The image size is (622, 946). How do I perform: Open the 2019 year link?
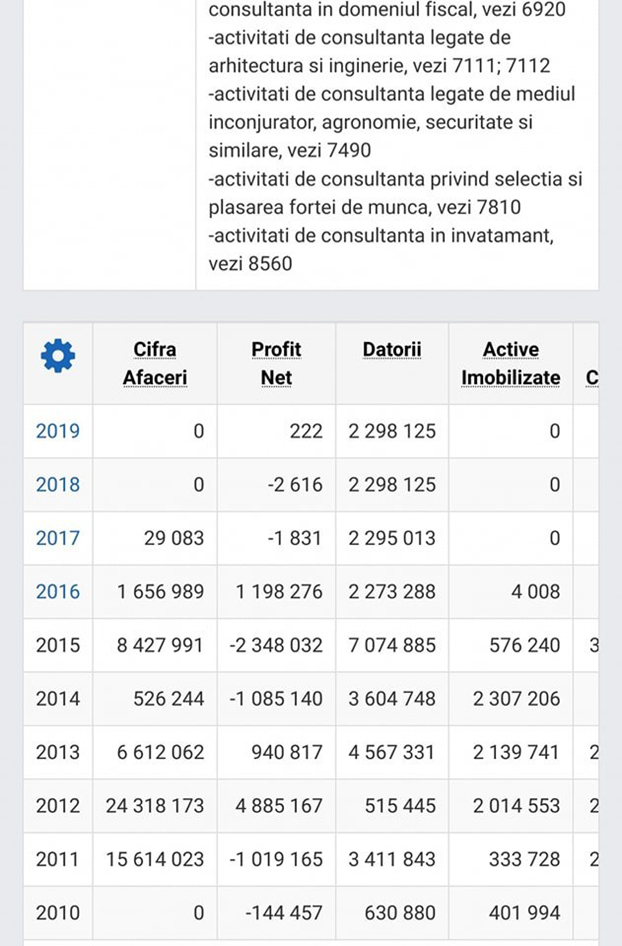(x=58, y=431)
